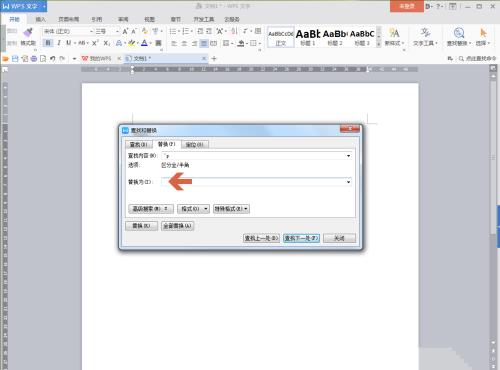This screenshot has height=370, width=500.
Task: Open the font color A swatch
Action: click(144, 43)
